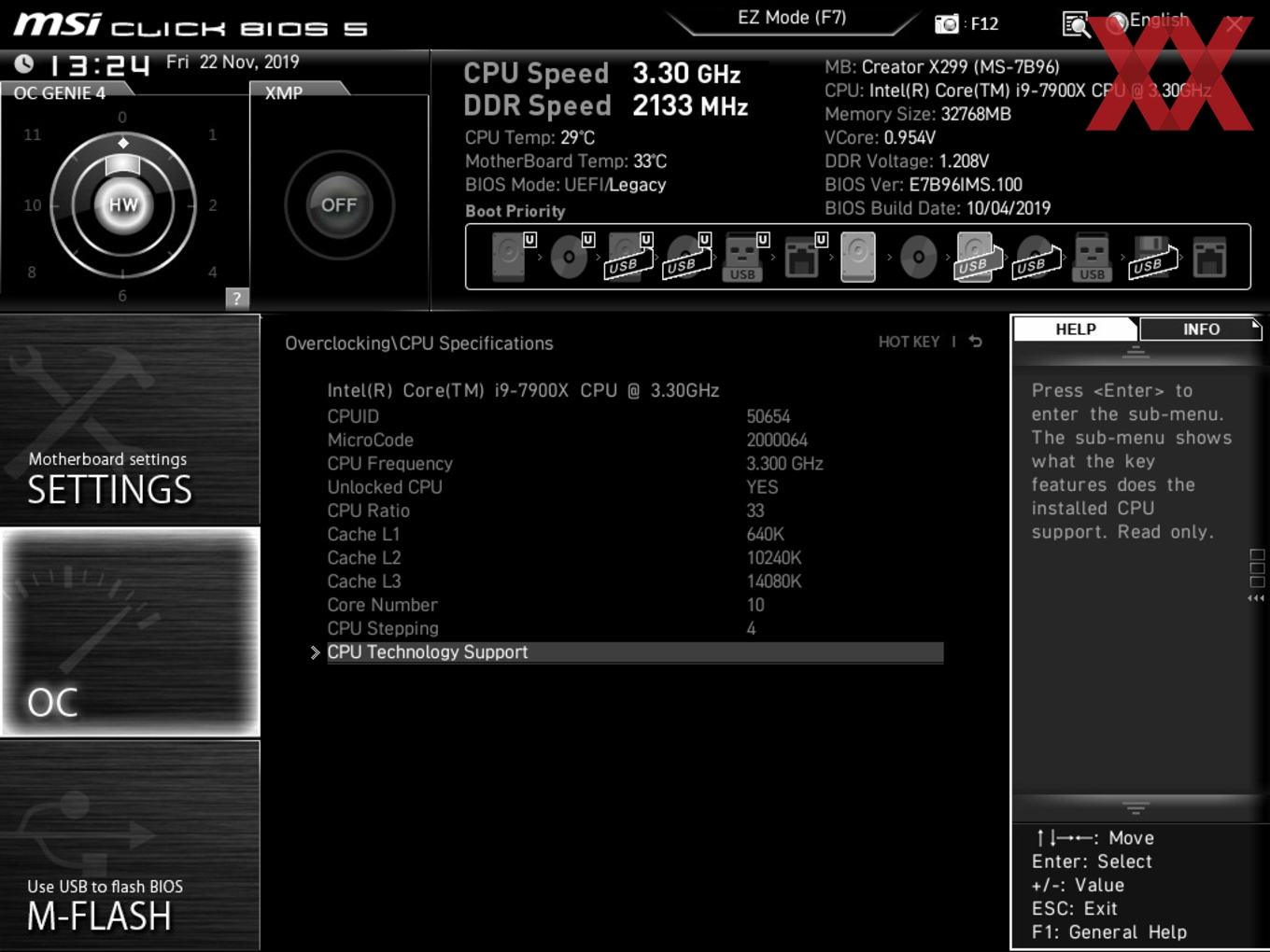Select the CPU Ratio row
This screenshot has height=952, width=1270.
coord(635,511)
